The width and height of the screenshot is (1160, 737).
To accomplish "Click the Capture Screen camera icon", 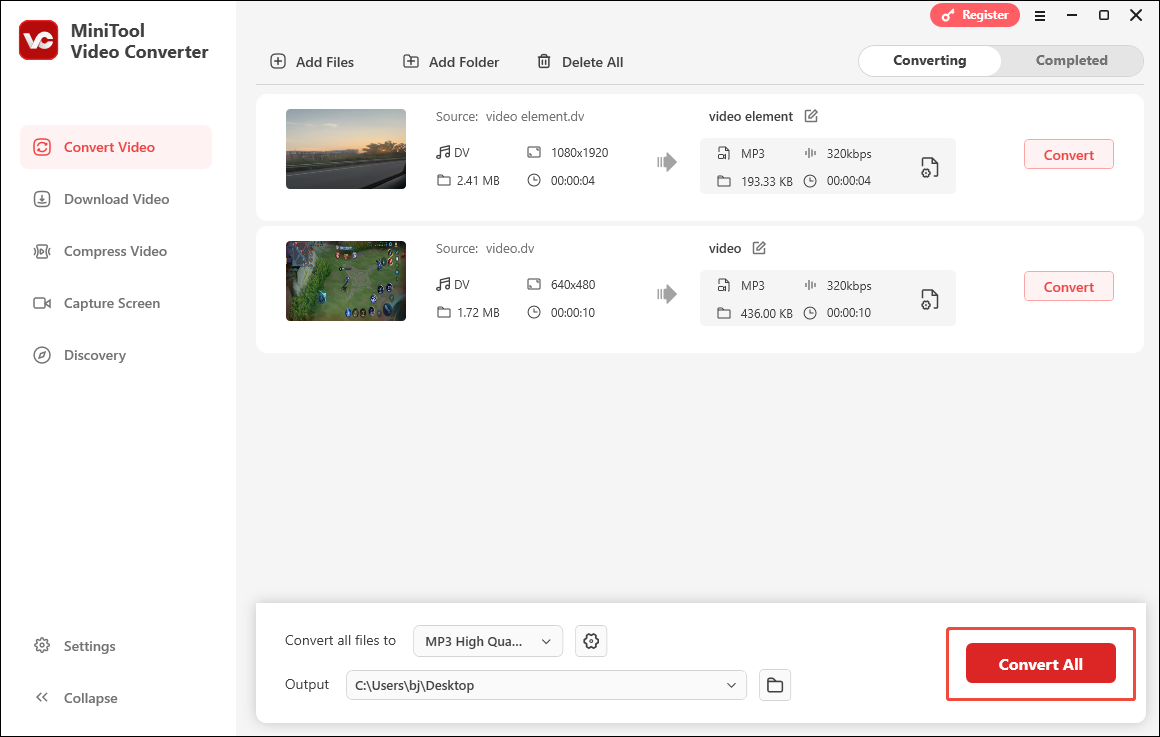I will 42,303.
